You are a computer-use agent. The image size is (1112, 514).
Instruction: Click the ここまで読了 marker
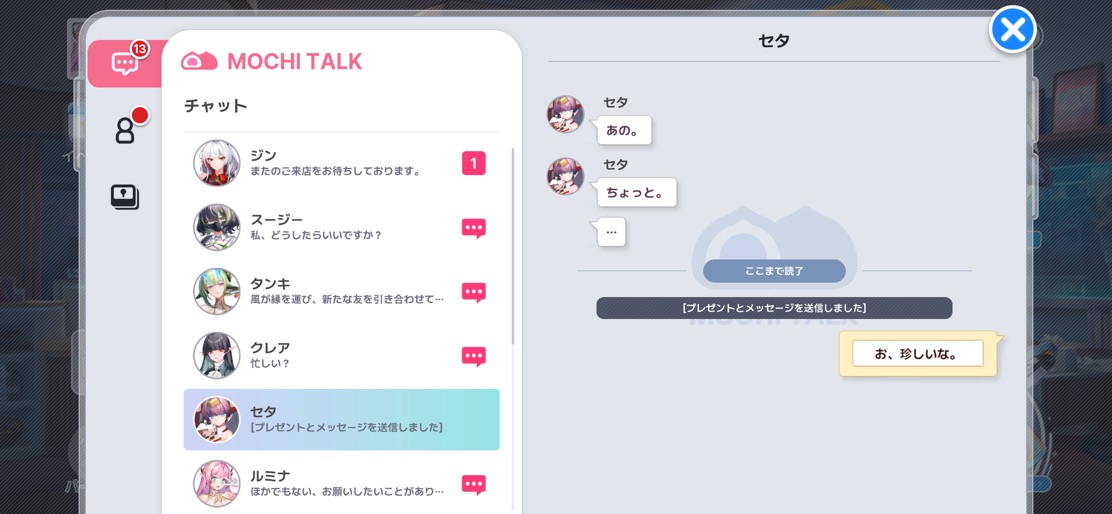774,271
